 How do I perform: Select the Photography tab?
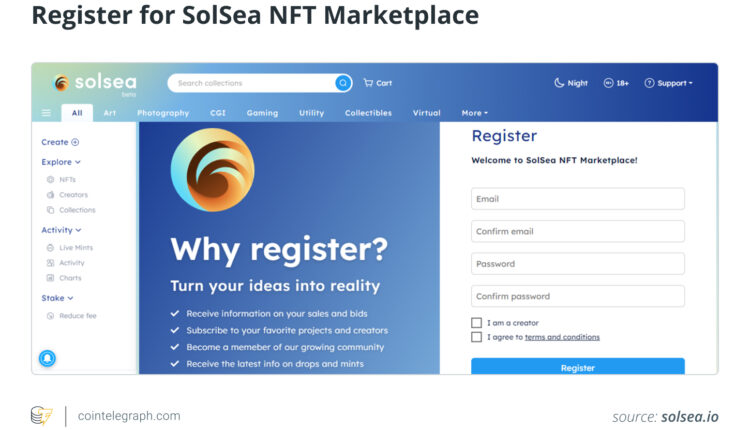coord(163,113)
